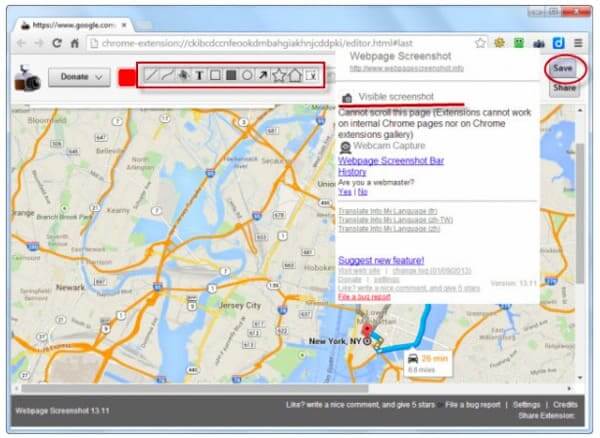
Task: Select the crop tool at toolbar end
Action: coord(311,75)
